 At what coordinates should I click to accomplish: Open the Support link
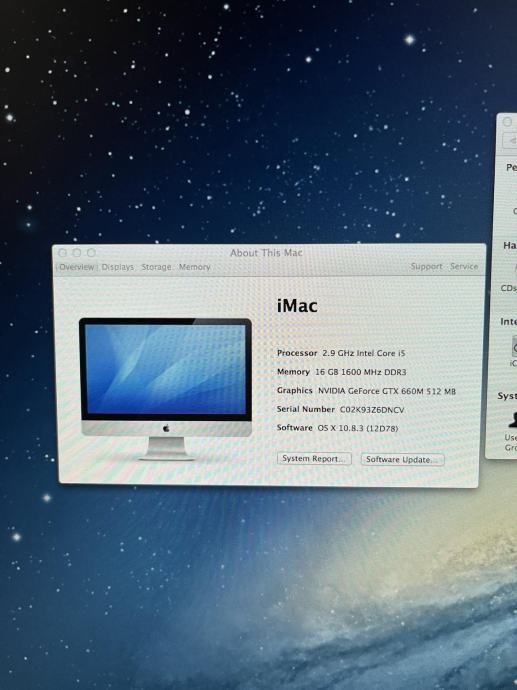pyautogui.click(x=426, y=266)
